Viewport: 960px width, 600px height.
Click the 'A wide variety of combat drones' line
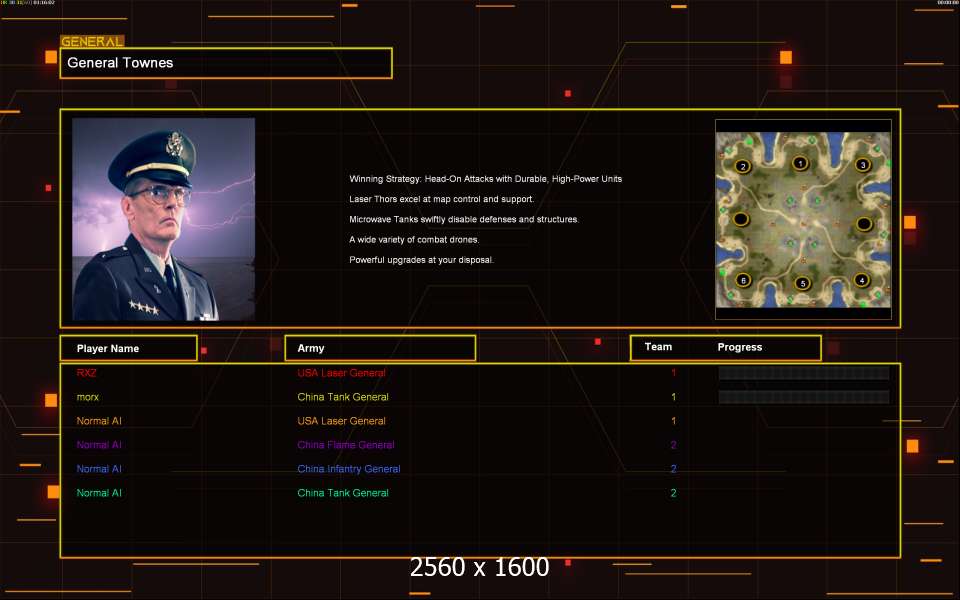(414, 239)
